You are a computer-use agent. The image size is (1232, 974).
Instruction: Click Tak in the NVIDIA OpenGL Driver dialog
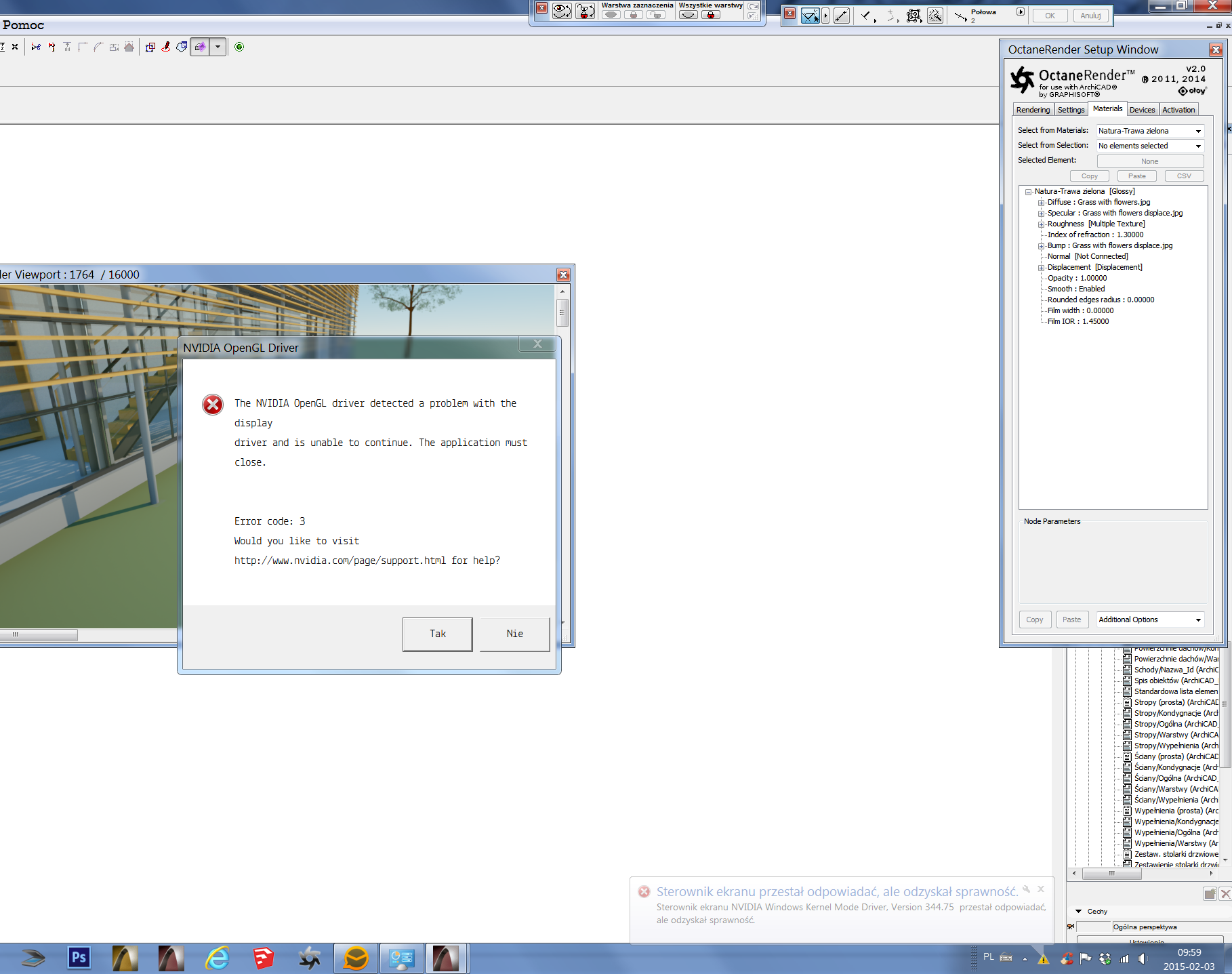pyautogui.click(x=438, y=634)
